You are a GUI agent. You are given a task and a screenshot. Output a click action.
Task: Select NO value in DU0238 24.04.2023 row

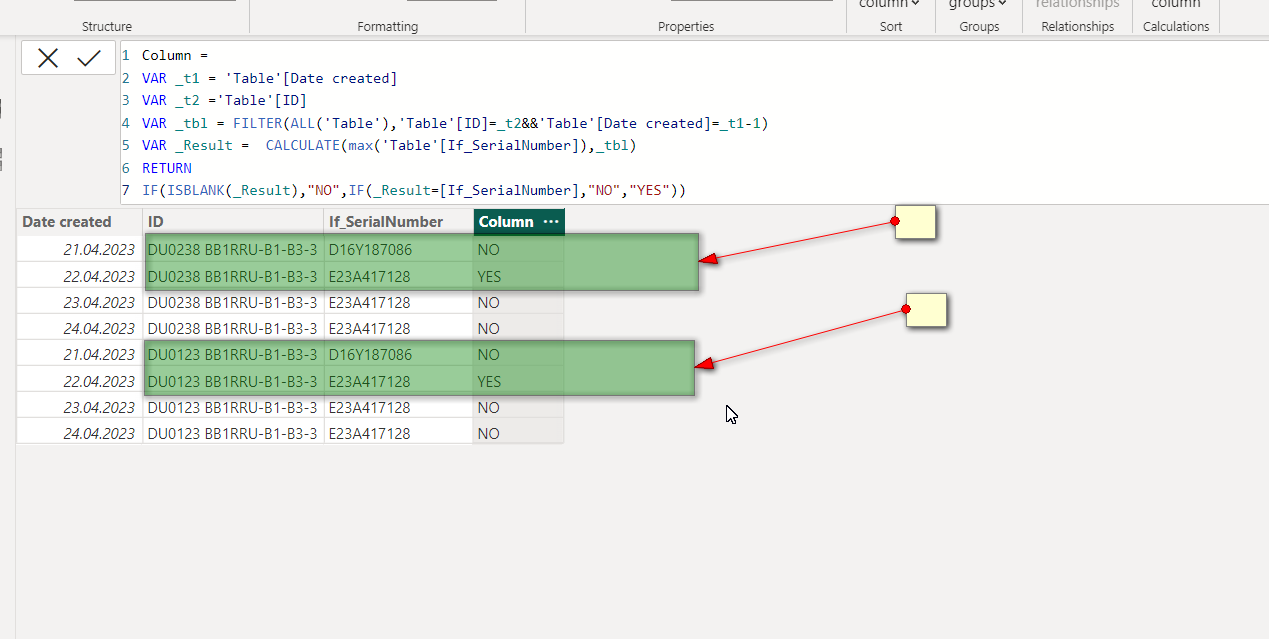[x=518, y=328]
